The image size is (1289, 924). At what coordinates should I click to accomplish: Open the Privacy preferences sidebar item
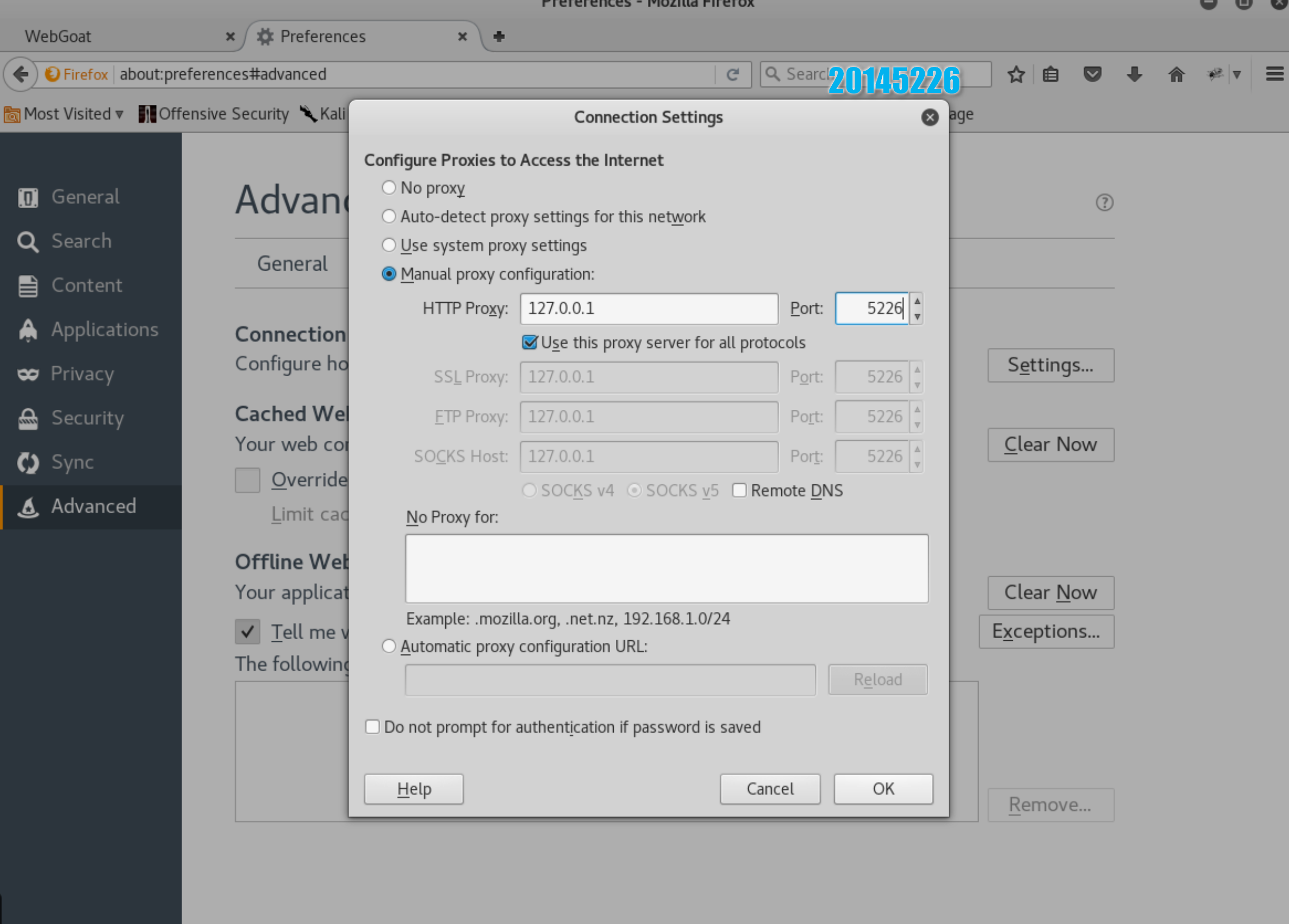[x=91, y=374]
